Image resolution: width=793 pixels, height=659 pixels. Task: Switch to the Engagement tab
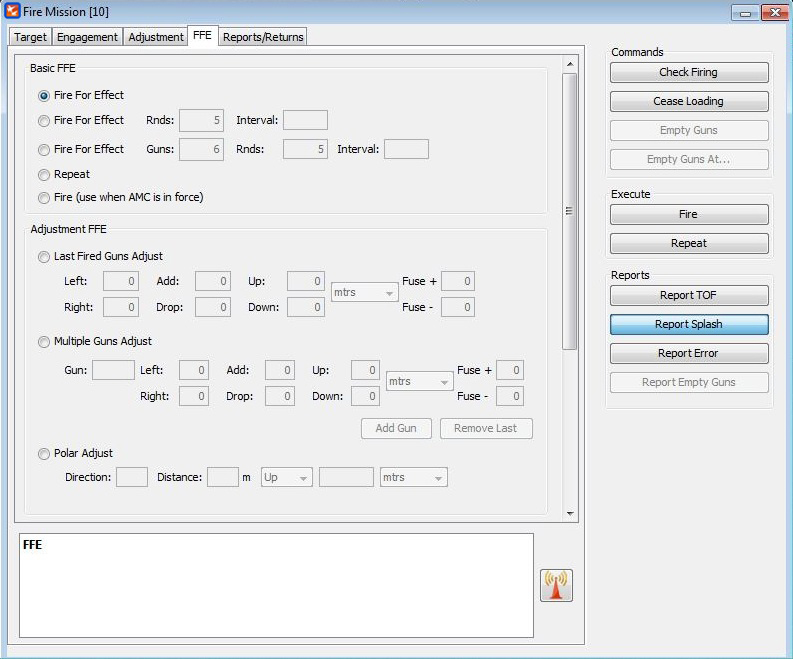87,37
